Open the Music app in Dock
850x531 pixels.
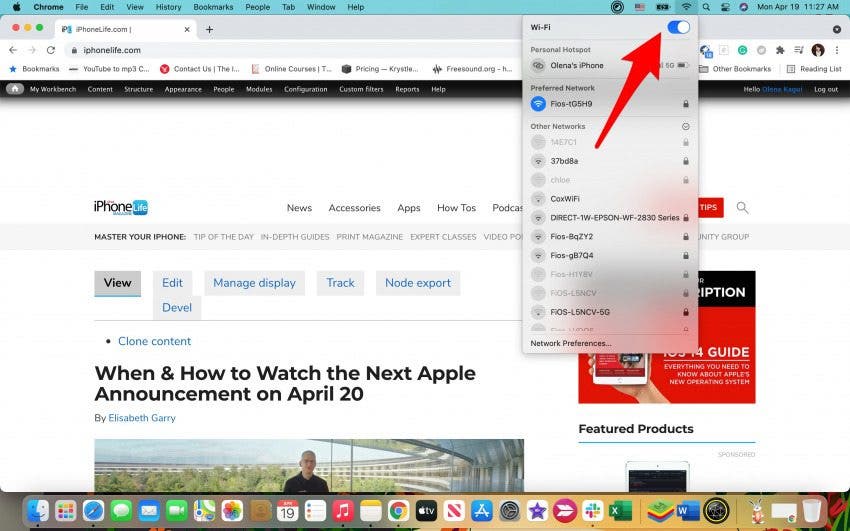[343, 511]
